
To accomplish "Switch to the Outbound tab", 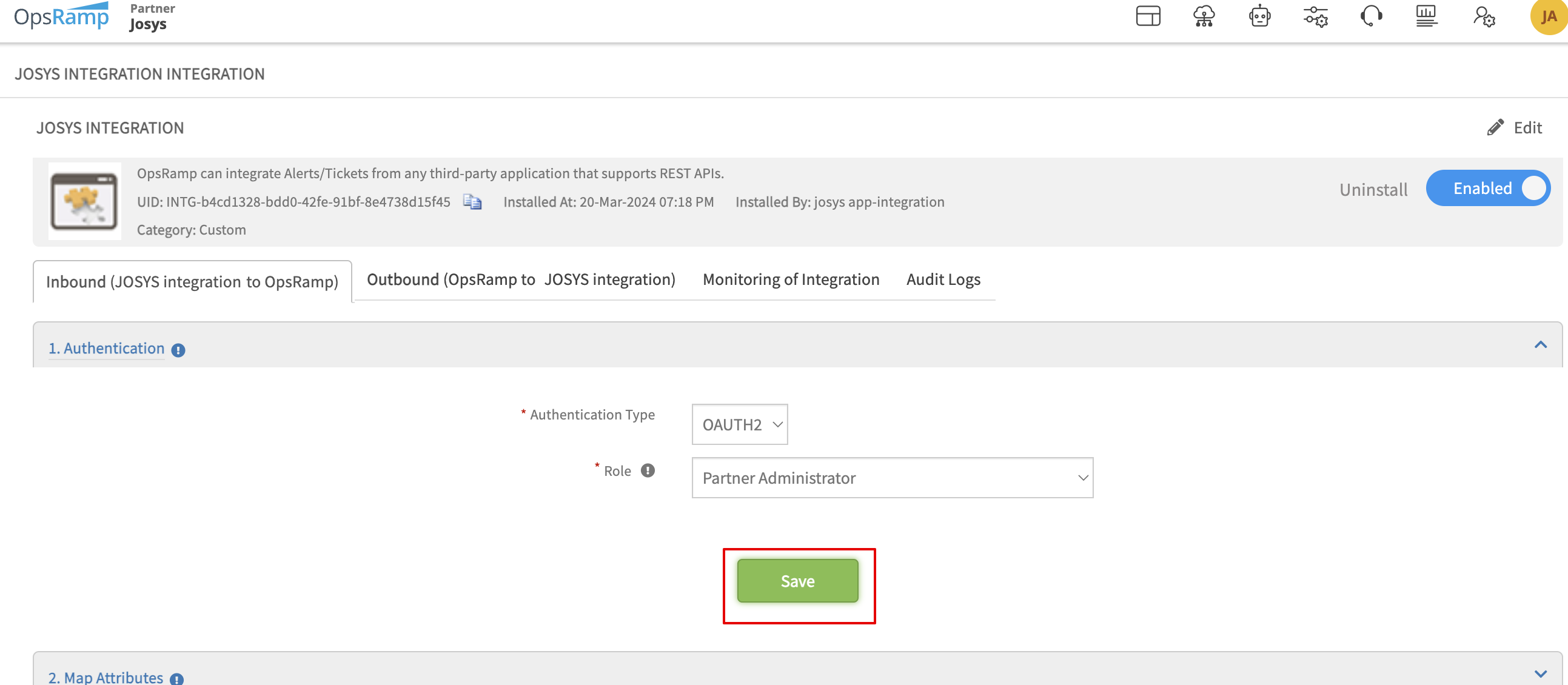I will tap(521, 280).
